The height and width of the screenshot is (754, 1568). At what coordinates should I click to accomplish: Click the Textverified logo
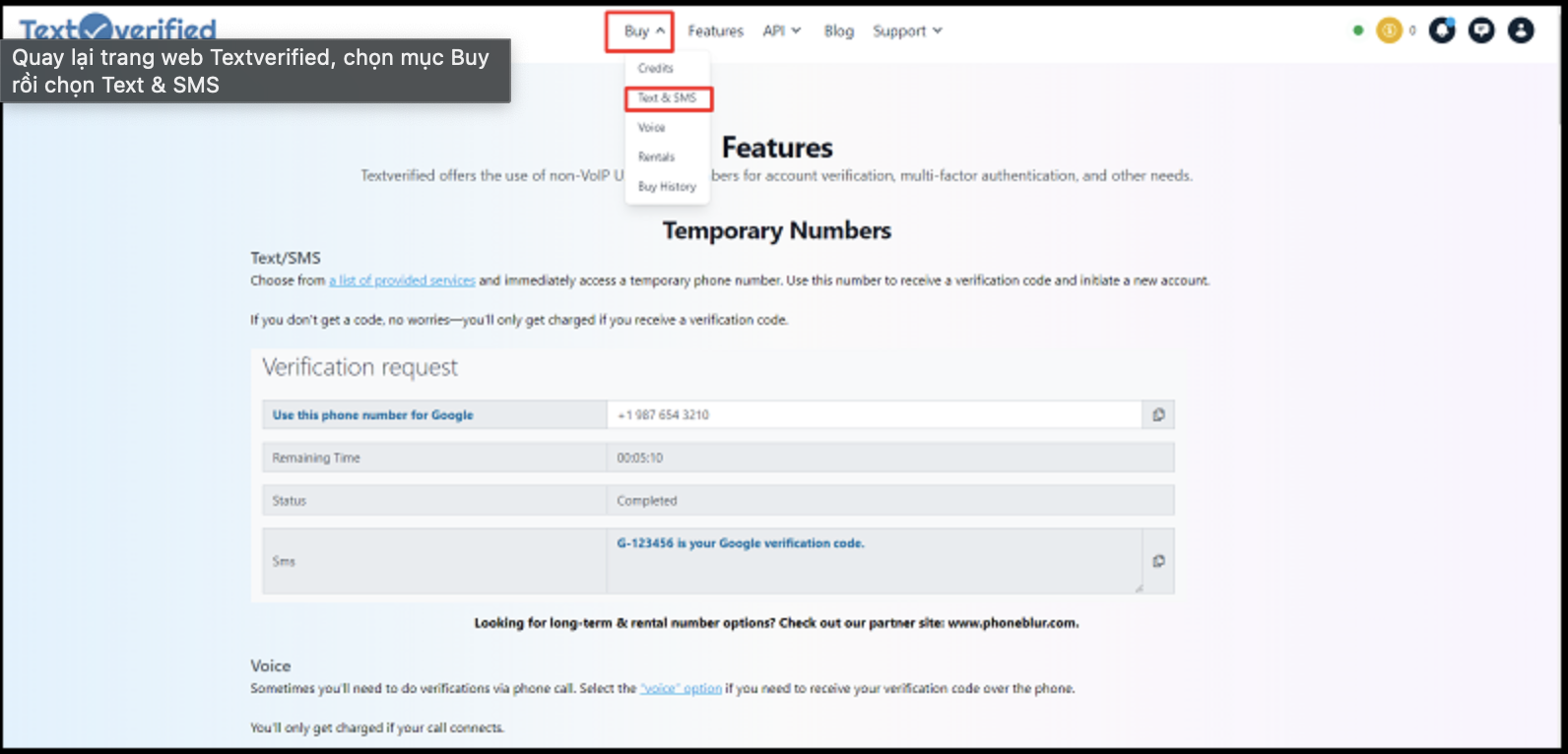point(118,29)
